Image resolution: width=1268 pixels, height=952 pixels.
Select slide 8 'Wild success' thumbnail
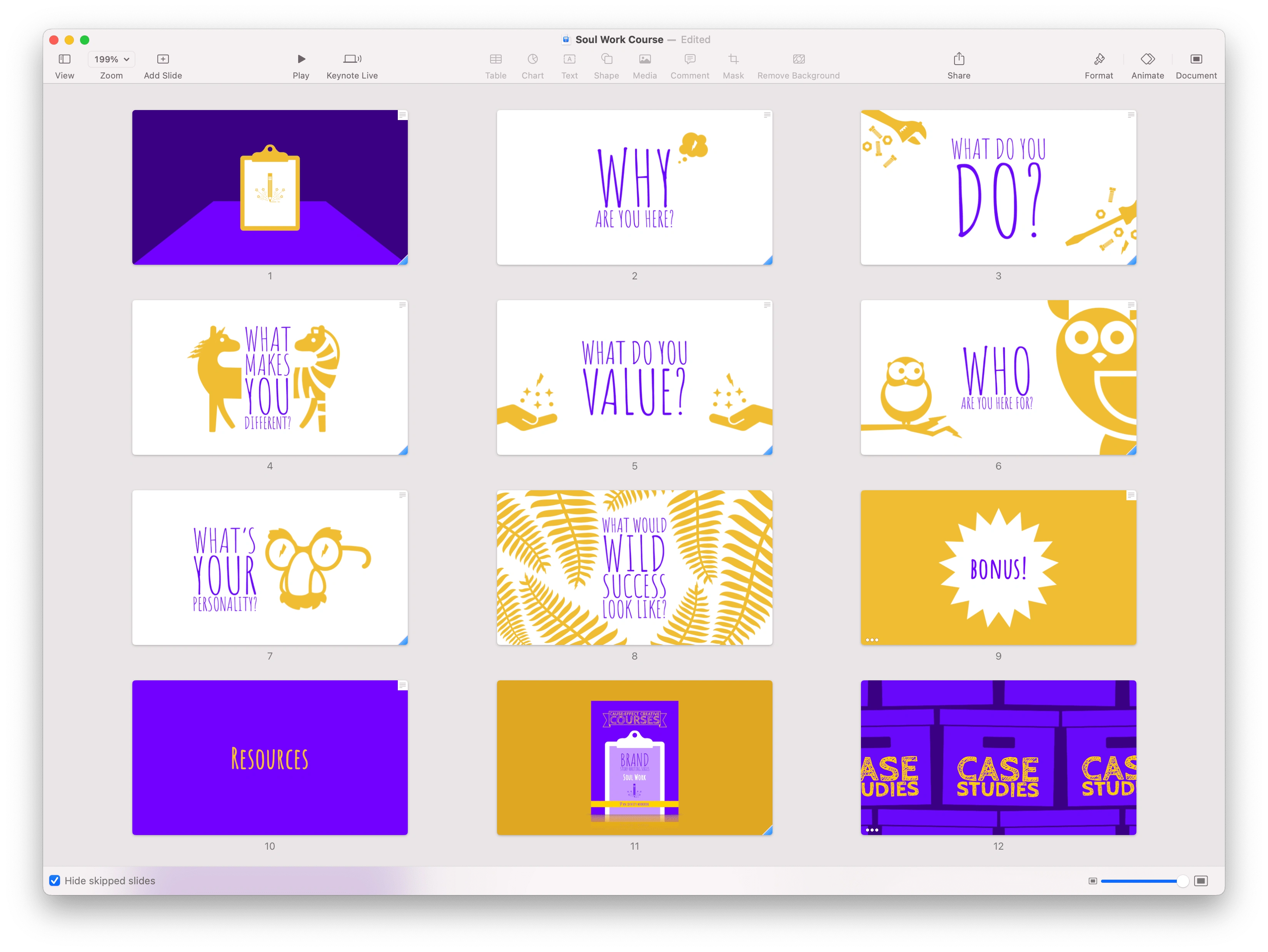(x=634, y=567)
